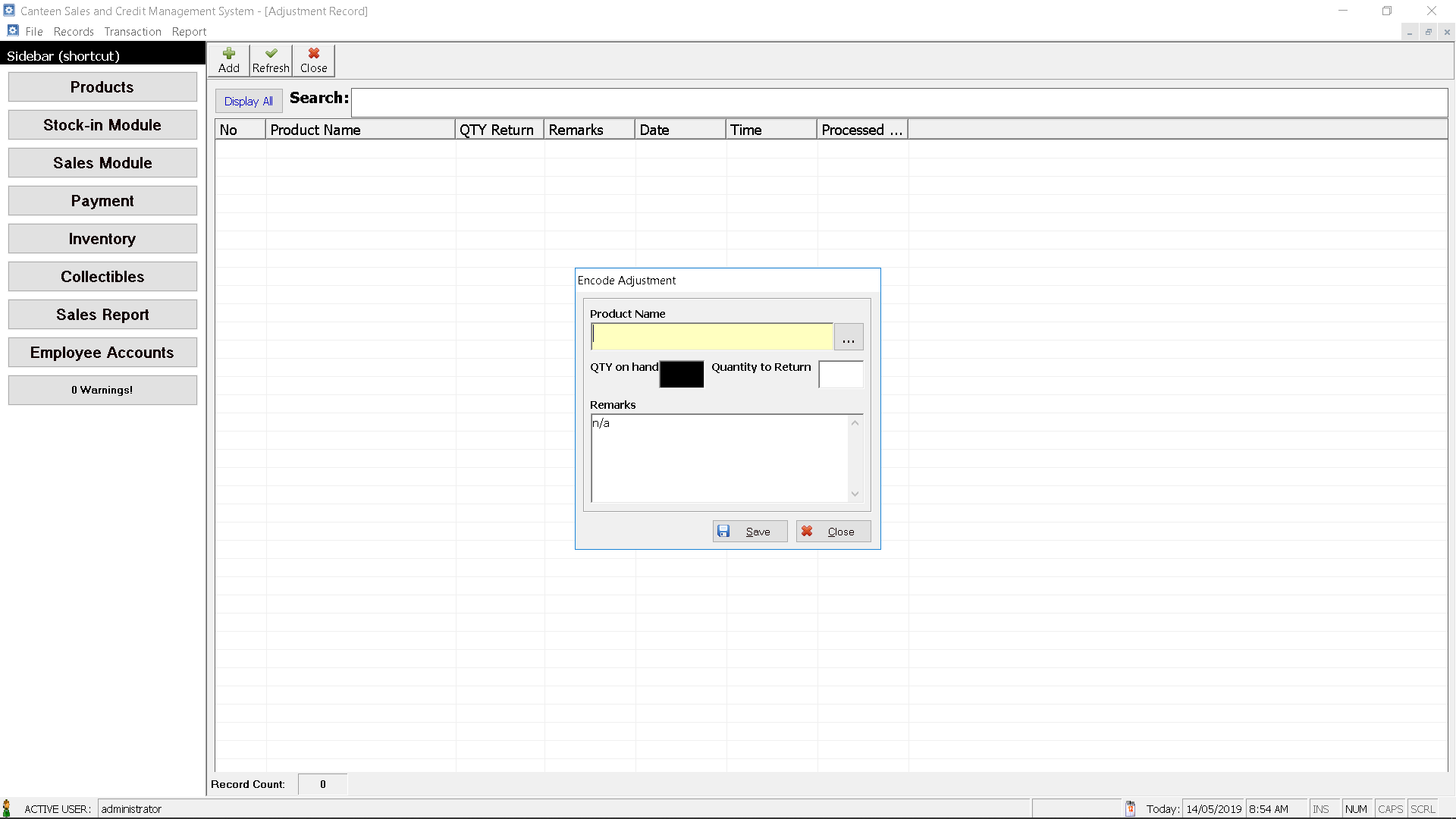Click the 0 Warnings! button
This screenshot has width=1456, height=819.
tap(102, 390)
